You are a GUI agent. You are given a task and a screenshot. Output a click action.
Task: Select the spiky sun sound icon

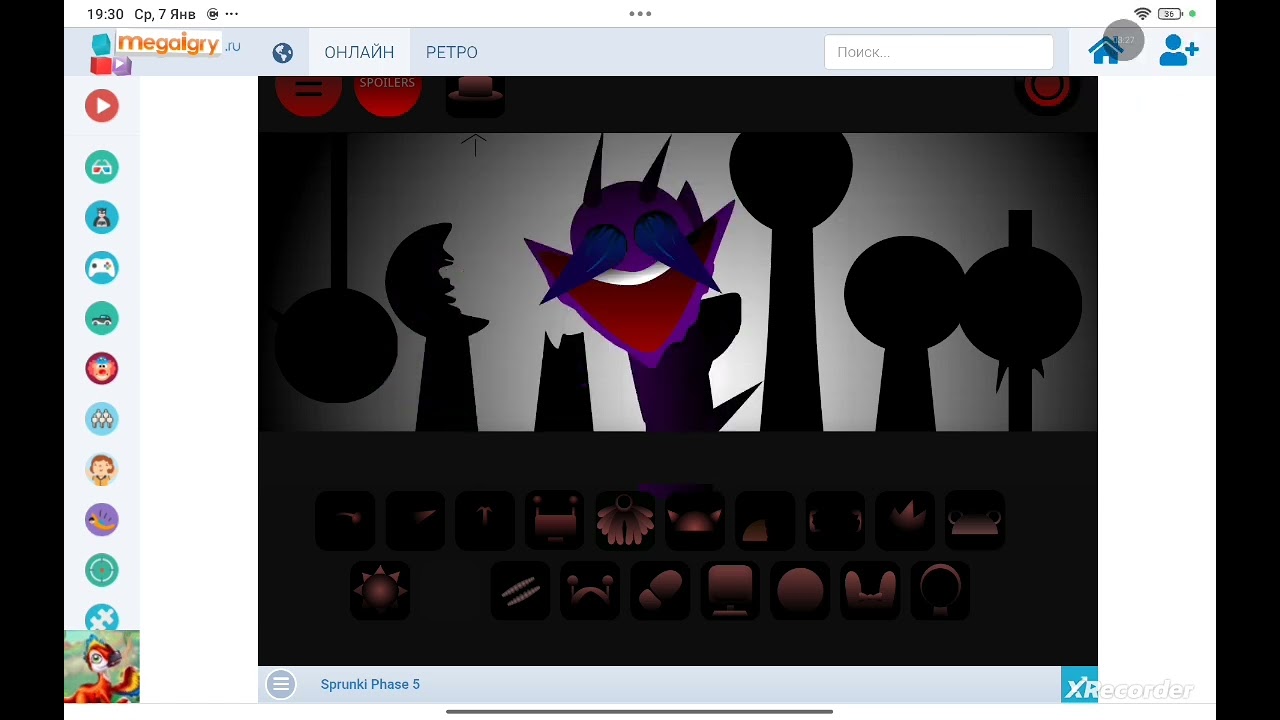tap(380, 590)
